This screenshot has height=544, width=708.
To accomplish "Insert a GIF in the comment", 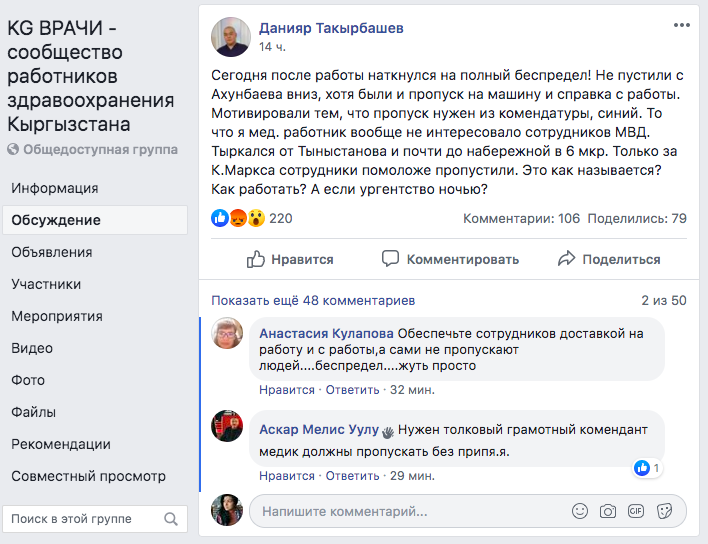I will pyautogui.click(x=635, y=511).
